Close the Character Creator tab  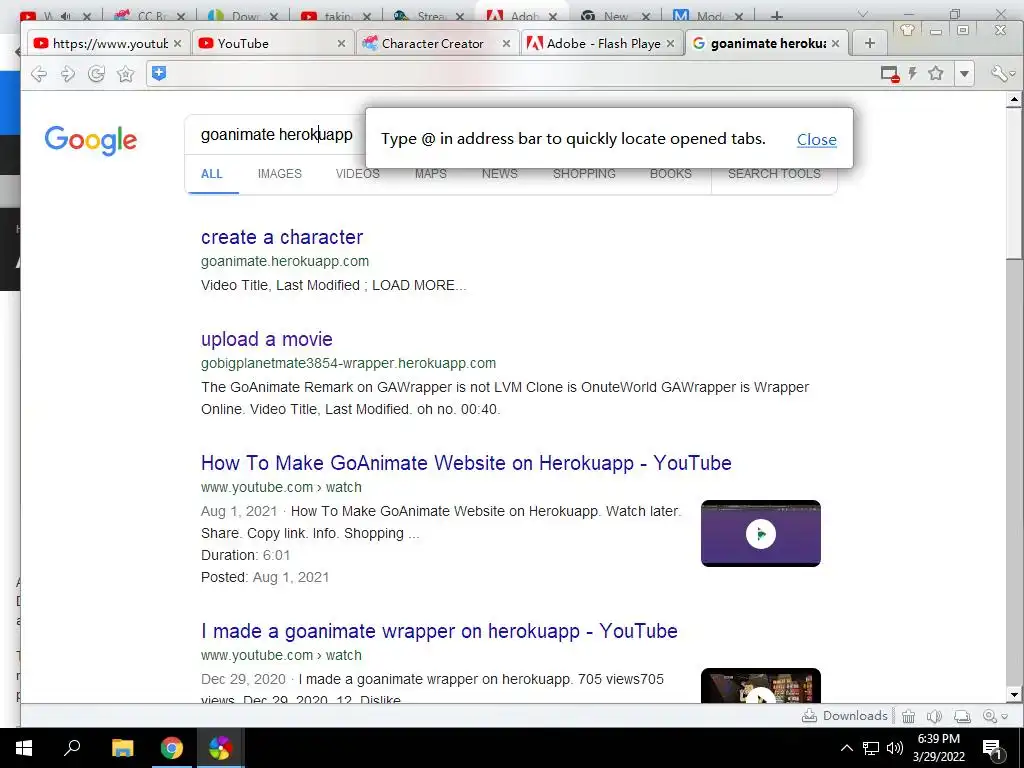[x=506, y=44]
